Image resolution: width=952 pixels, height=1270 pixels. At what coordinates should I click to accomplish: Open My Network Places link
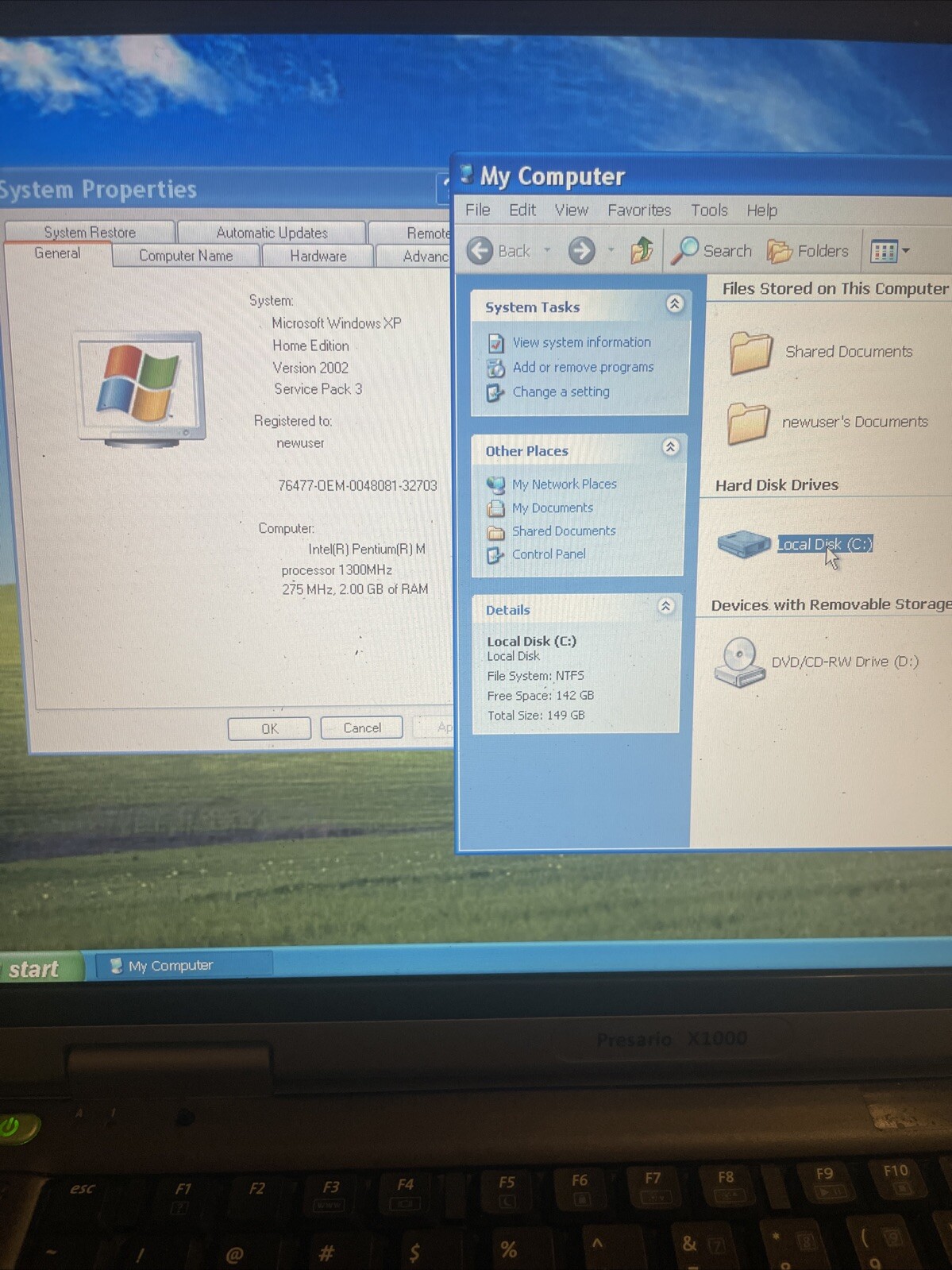(564, 484)
